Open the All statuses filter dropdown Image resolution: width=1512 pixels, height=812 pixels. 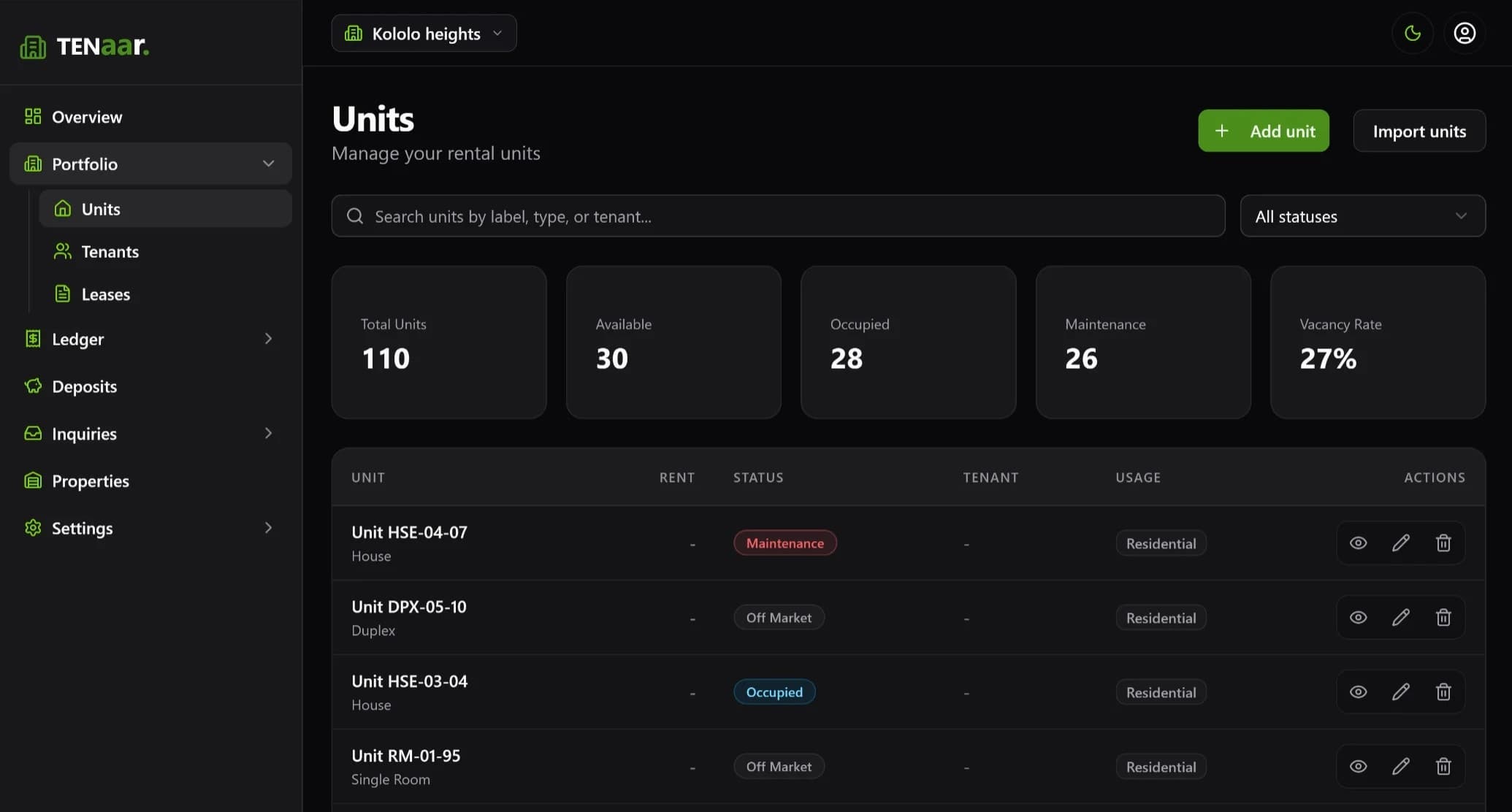click(1362, 216)
